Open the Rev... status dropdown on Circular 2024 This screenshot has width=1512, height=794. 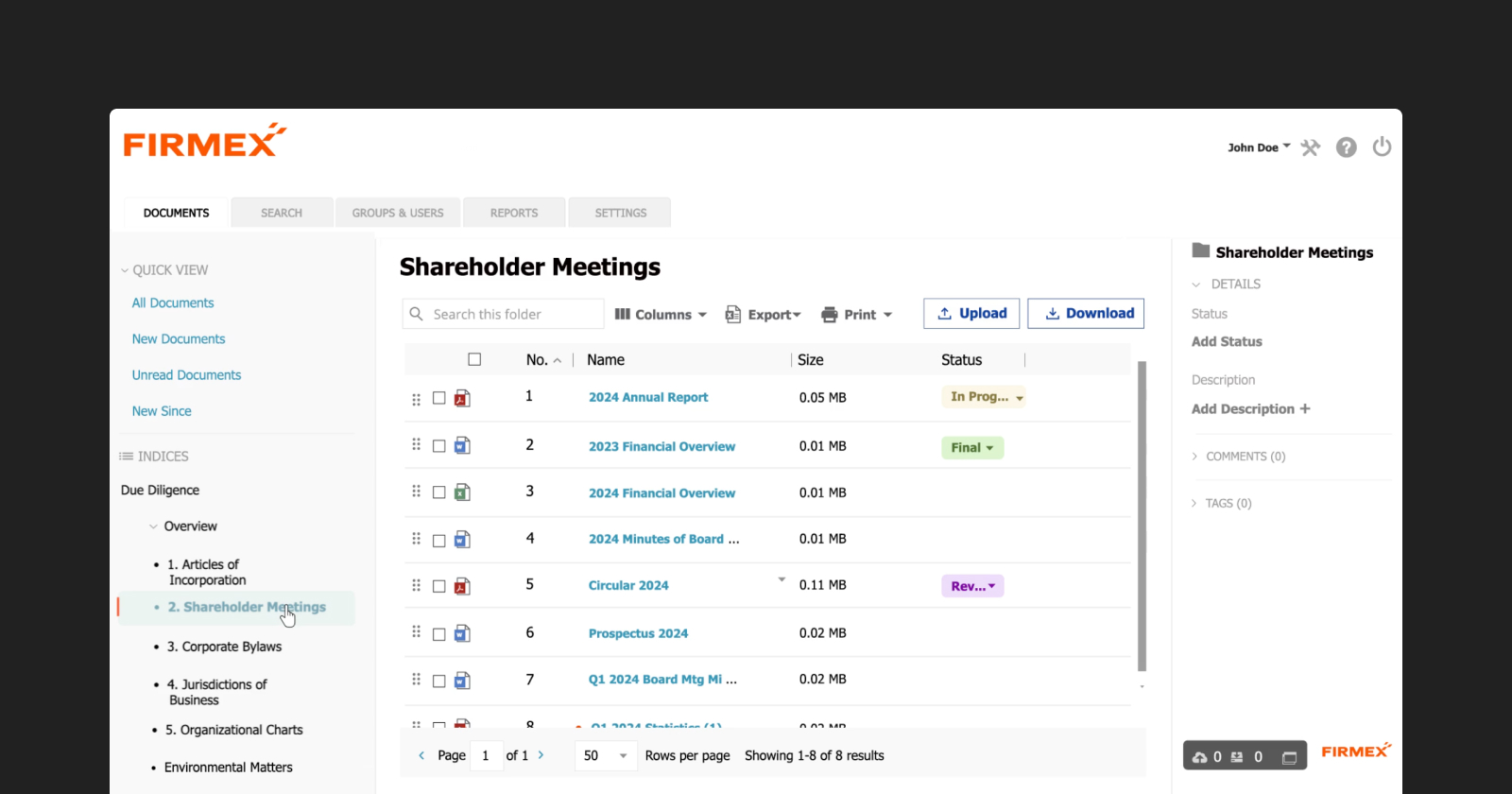(972, 586)
